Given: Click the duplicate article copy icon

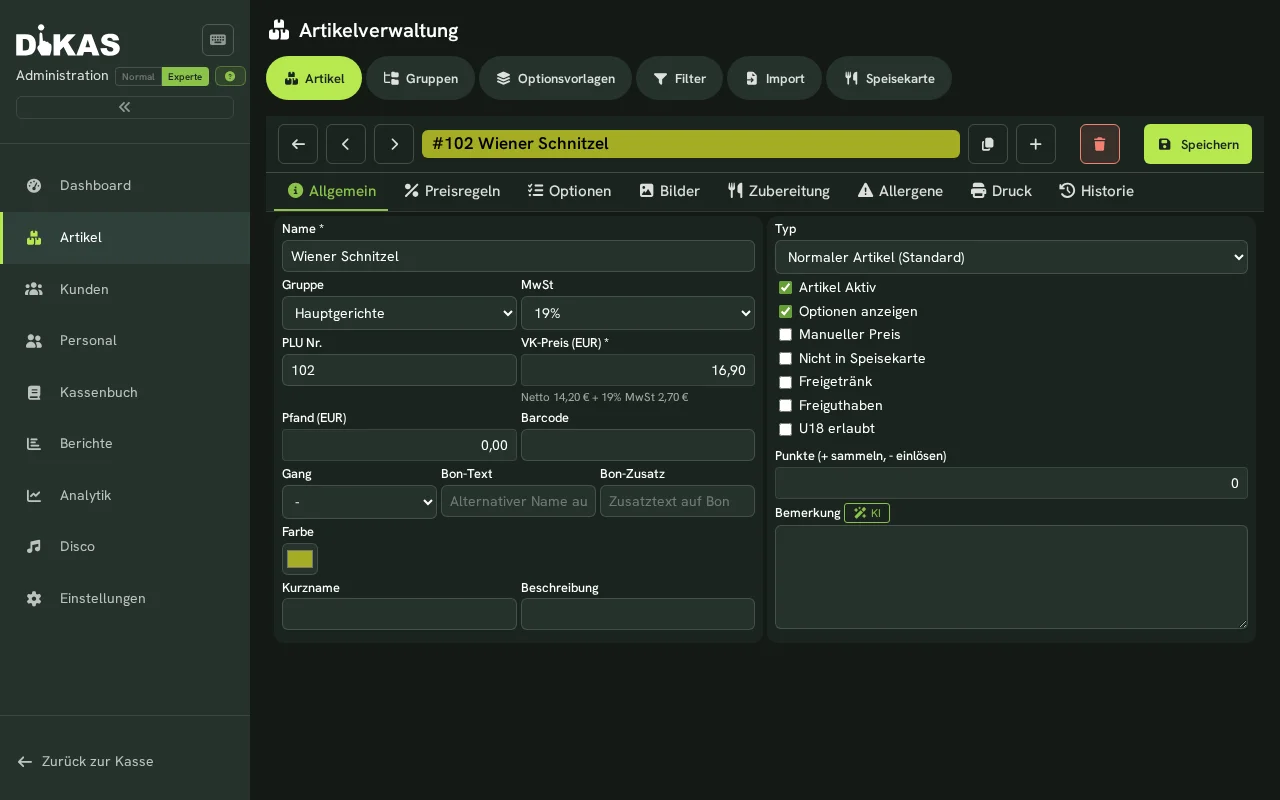Looking at the screenshot, I should [x=988, y=144].
